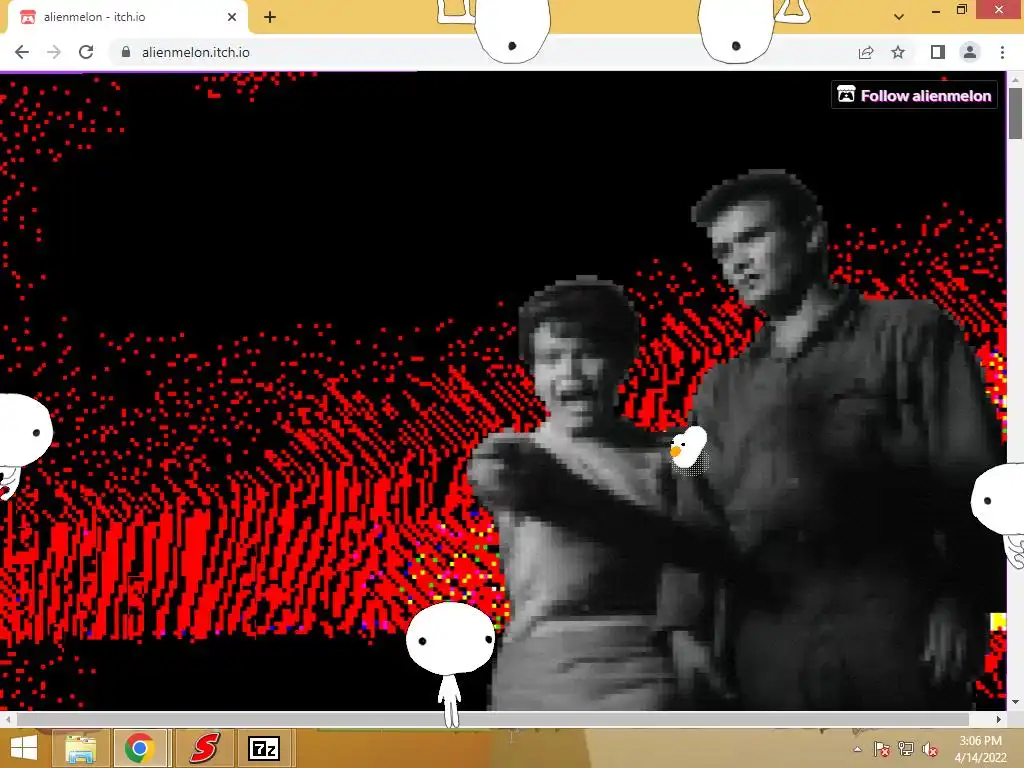Click Follow alienmelon button

click(x=914, y=95)
